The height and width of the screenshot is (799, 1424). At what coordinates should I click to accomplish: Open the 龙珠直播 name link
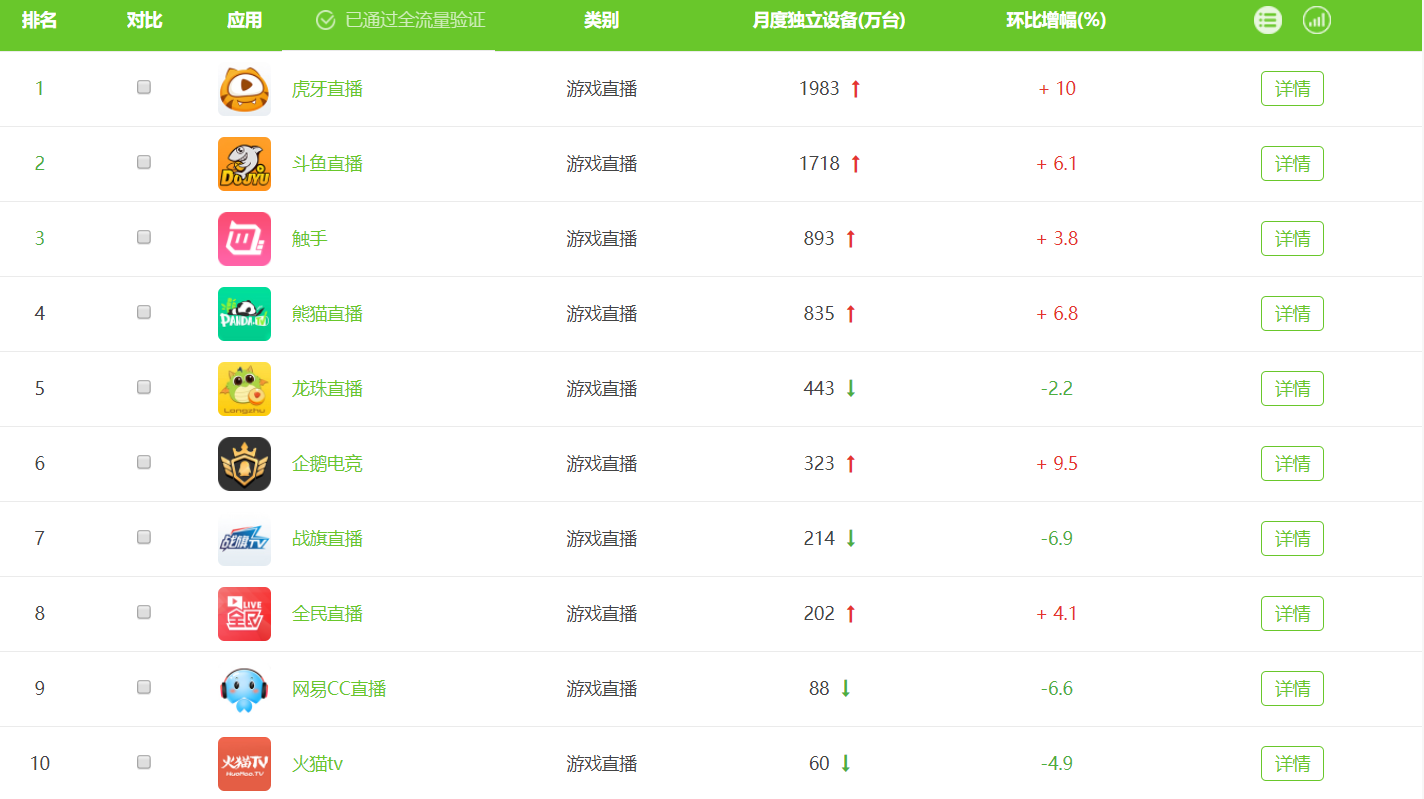[327, 389]
